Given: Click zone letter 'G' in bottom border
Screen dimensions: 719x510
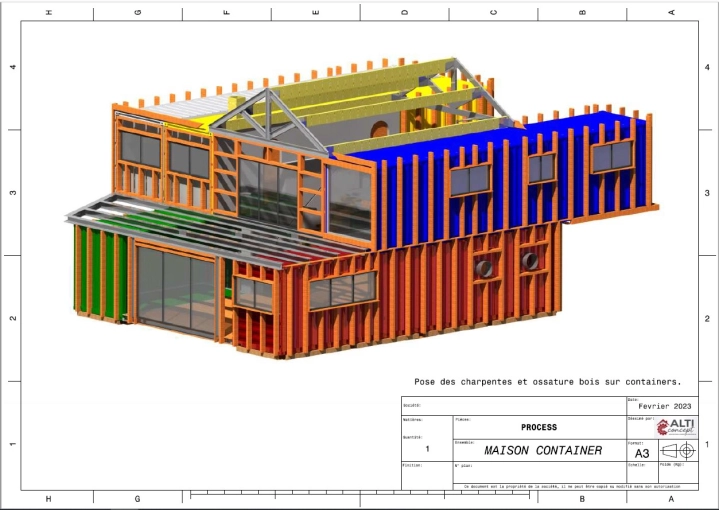Looking at the screenshot, I should click(138, 499).
